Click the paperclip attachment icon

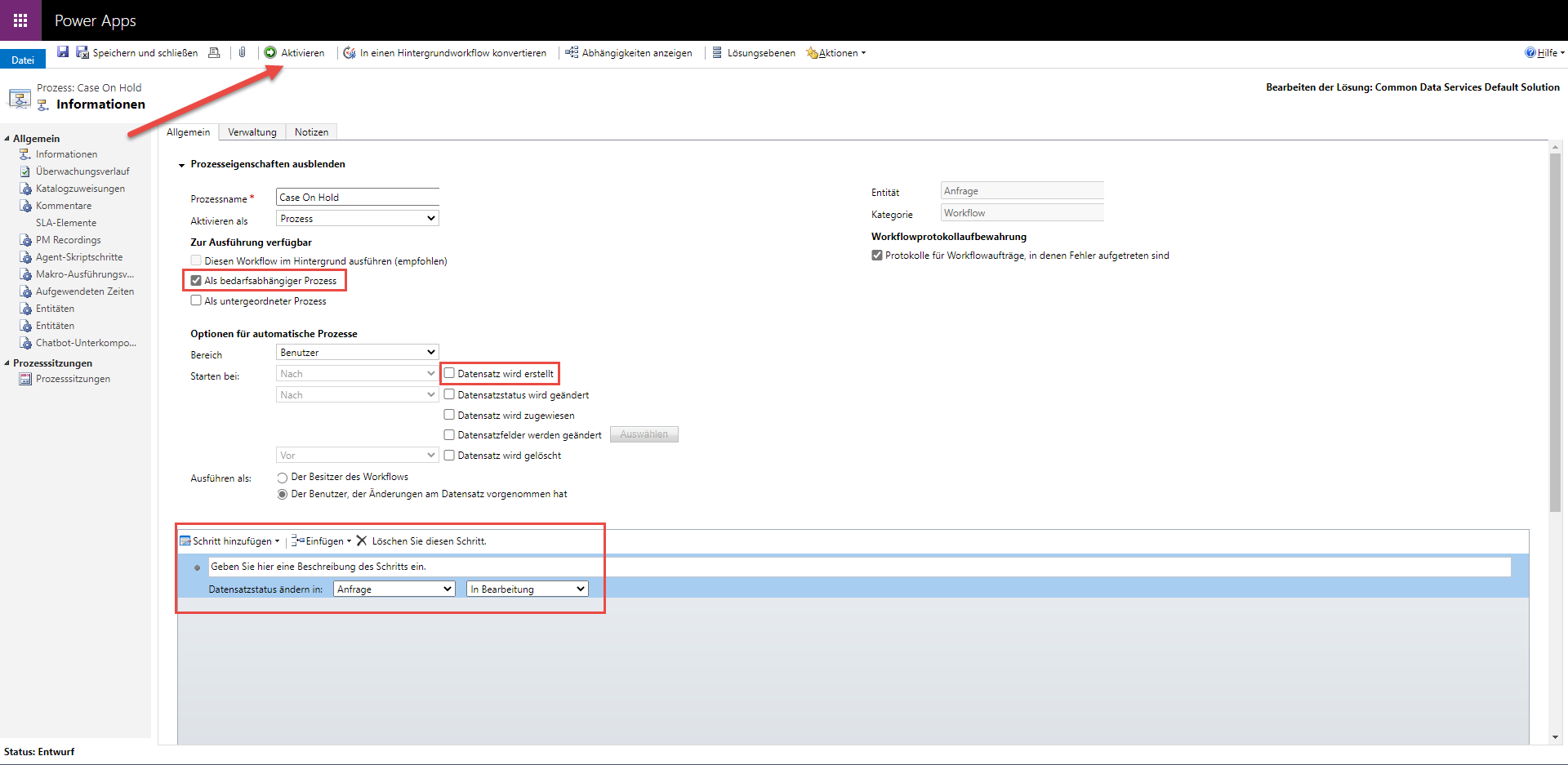(x=243, y=52)
